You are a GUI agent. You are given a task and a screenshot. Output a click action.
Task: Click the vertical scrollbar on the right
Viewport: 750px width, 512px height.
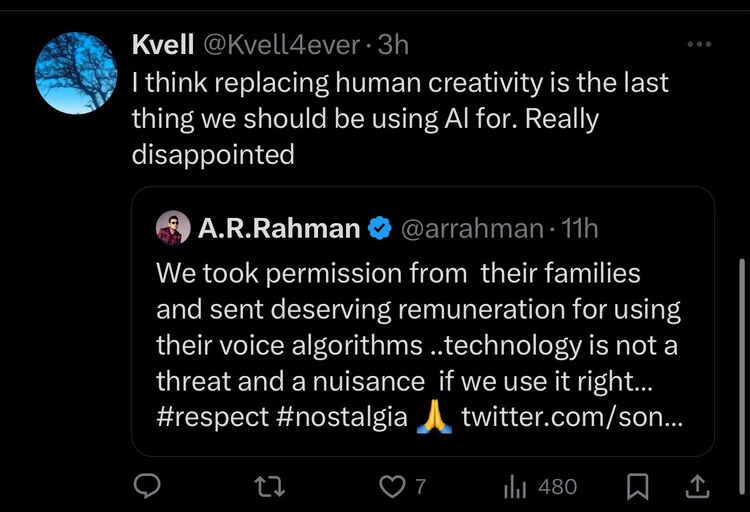(x=742, y=330)
